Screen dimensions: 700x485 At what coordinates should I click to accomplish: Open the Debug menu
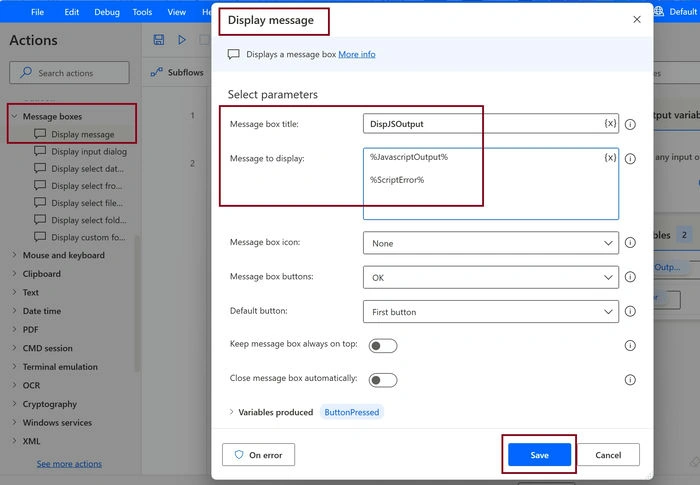tap(107, 12)
